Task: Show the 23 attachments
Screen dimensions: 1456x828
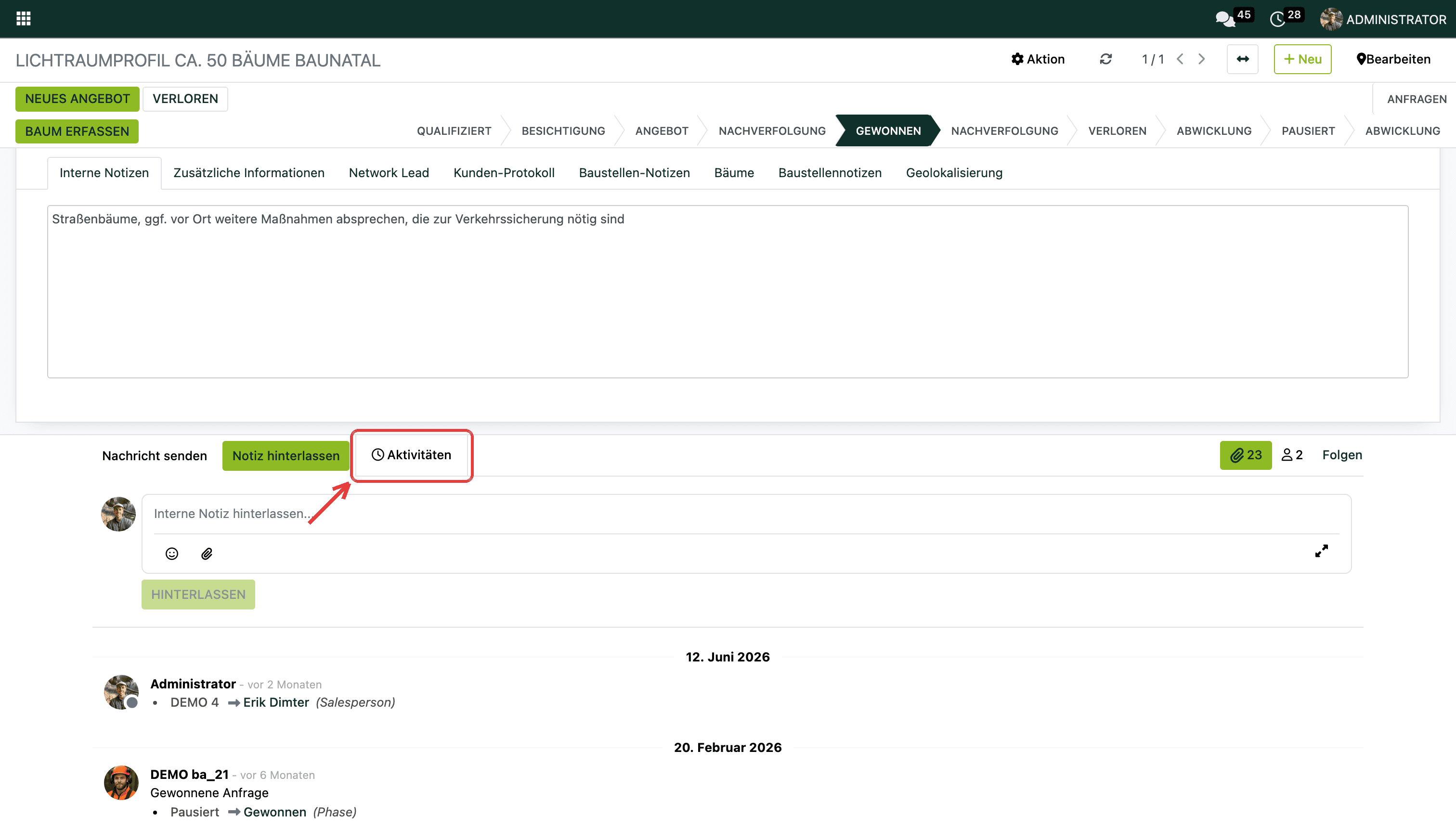Action: [1246, 455]
